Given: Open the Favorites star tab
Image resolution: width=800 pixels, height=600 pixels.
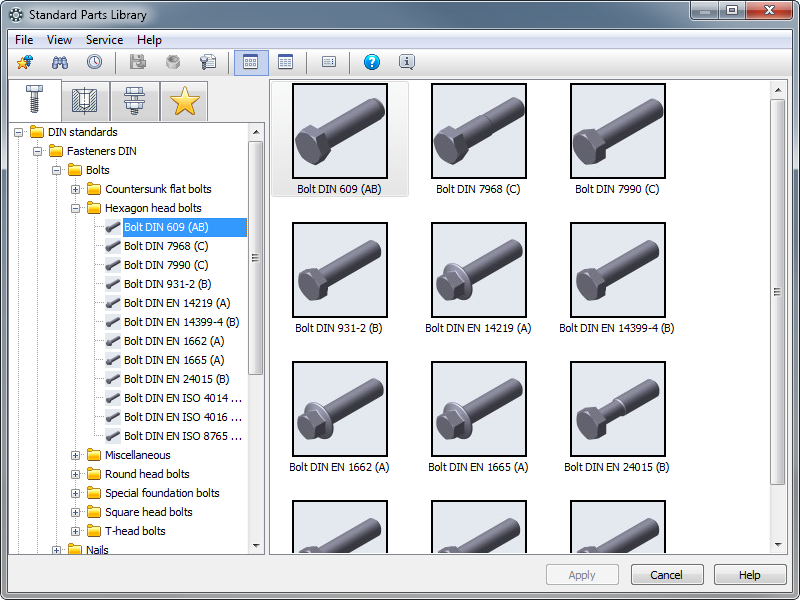Looking at the screenshot, I should [184, 102].
